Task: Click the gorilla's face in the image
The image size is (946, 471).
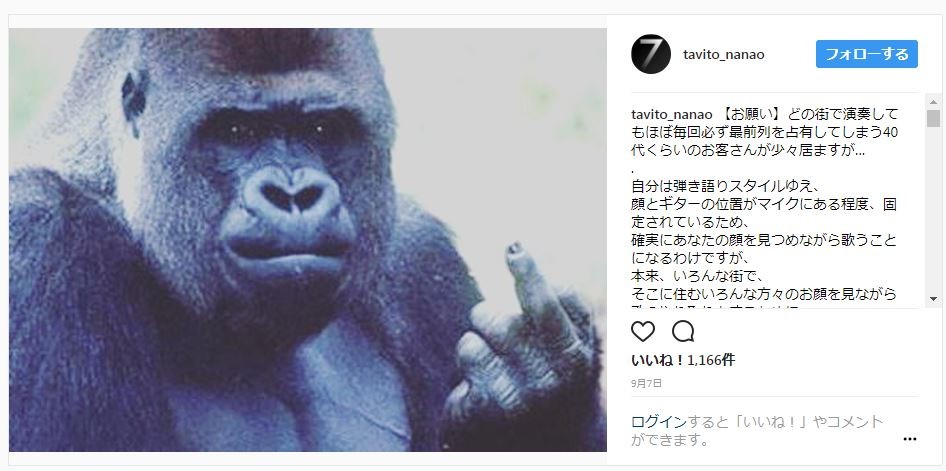Action: (x=284, y=193)
